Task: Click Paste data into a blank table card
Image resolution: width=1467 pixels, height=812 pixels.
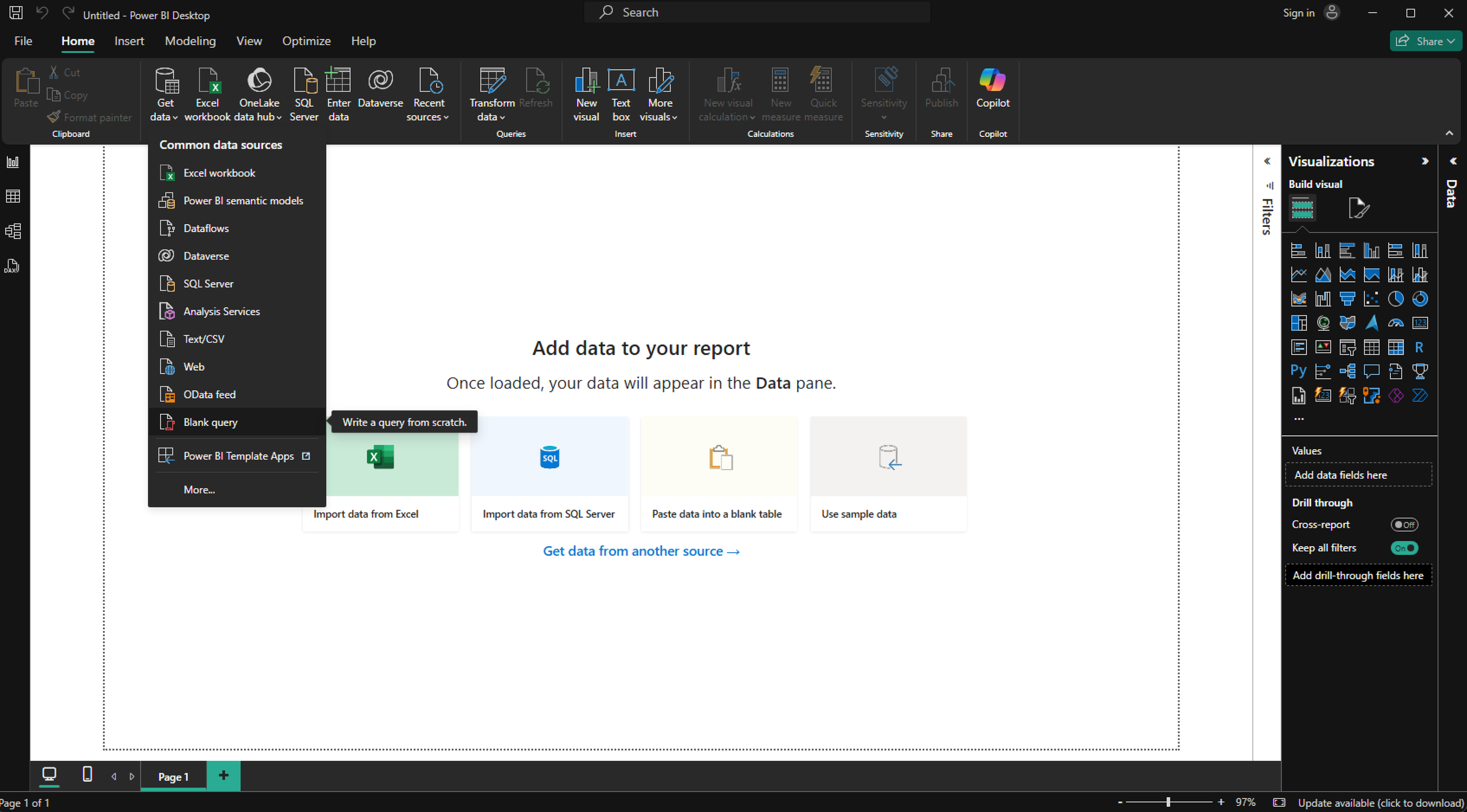Action: click(x=718, y=474)
